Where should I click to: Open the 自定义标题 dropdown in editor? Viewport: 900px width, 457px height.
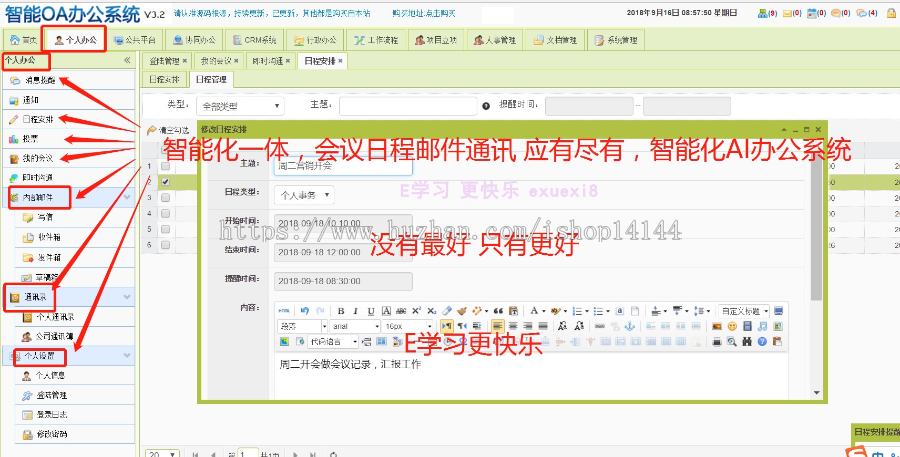(x=744, y=311)
